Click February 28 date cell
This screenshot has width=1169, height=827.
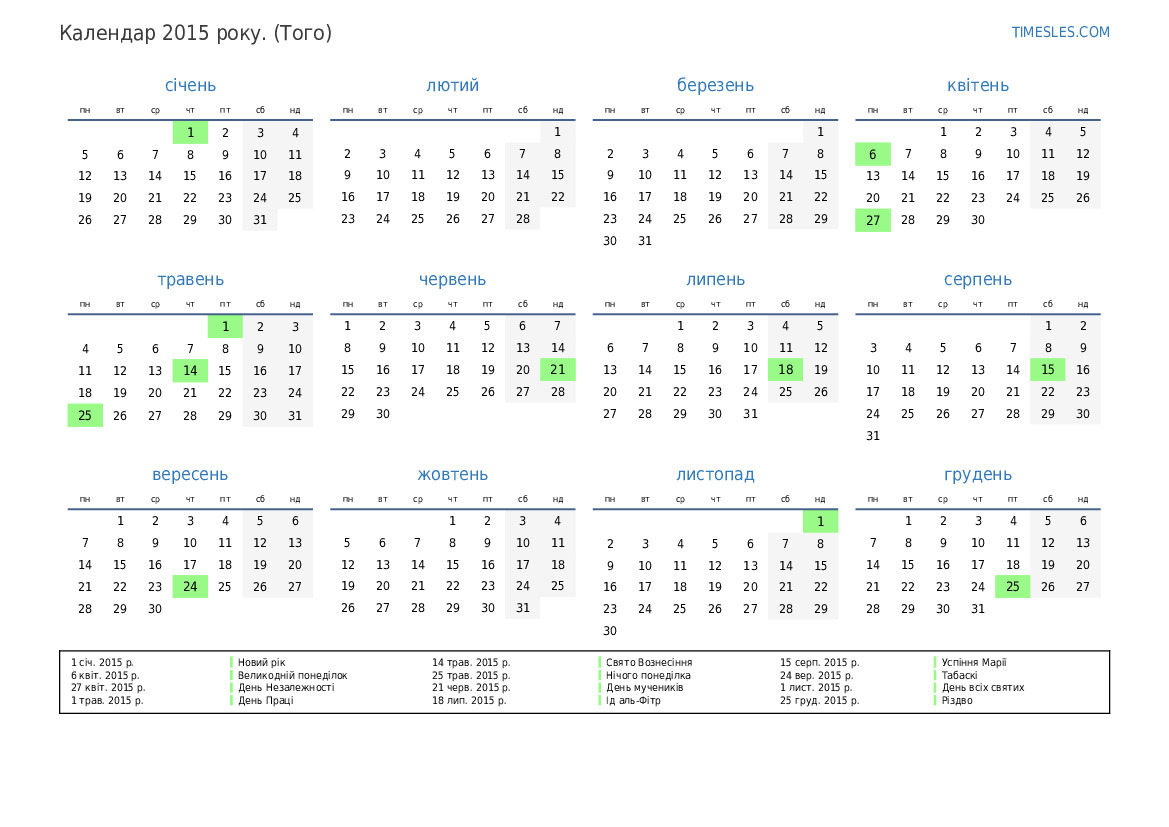(x=523, y=218)
